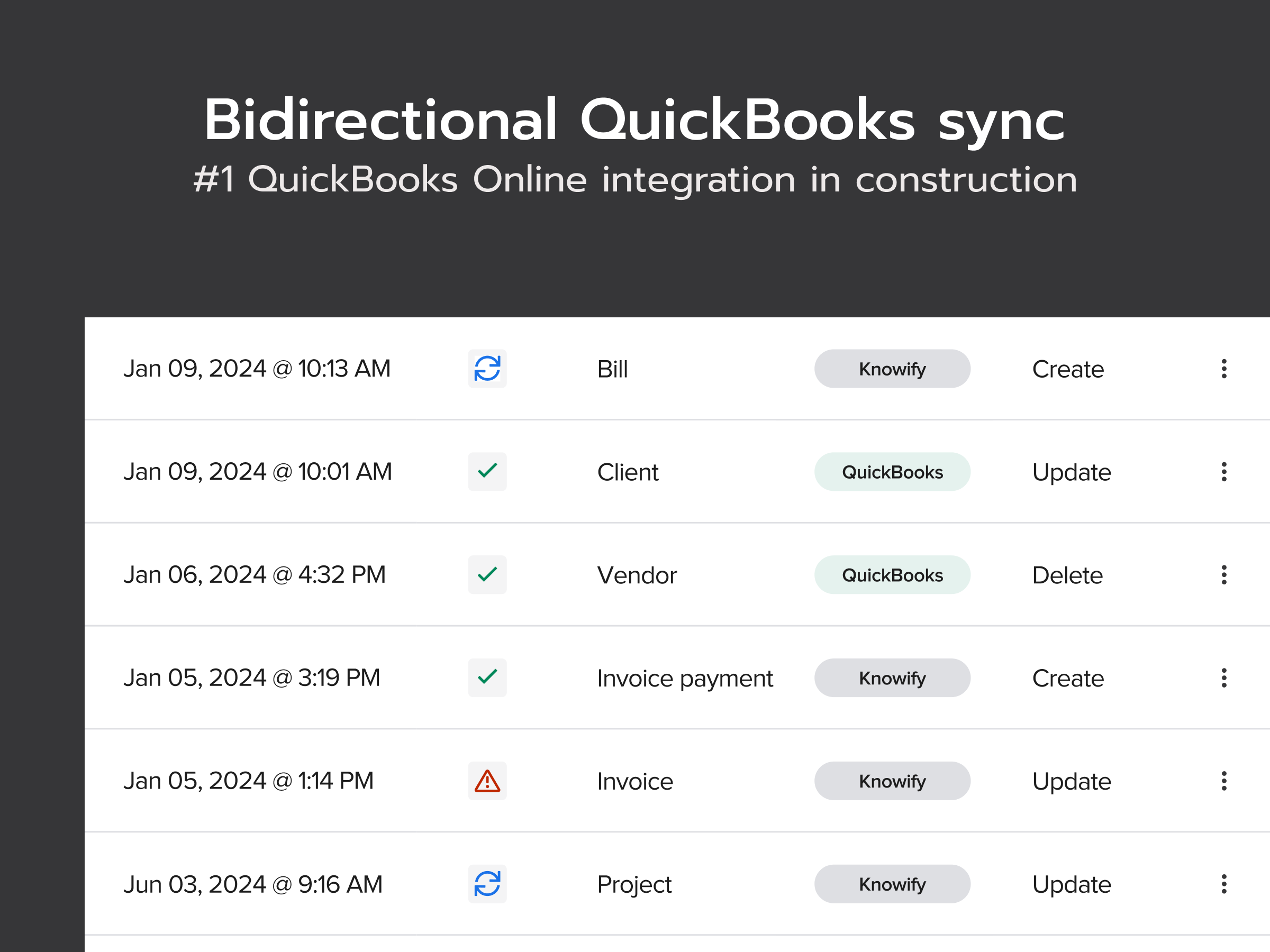
Task: Click the success checkmark icon for Client row
Action: pyautogui.click(x=487, y=472)
